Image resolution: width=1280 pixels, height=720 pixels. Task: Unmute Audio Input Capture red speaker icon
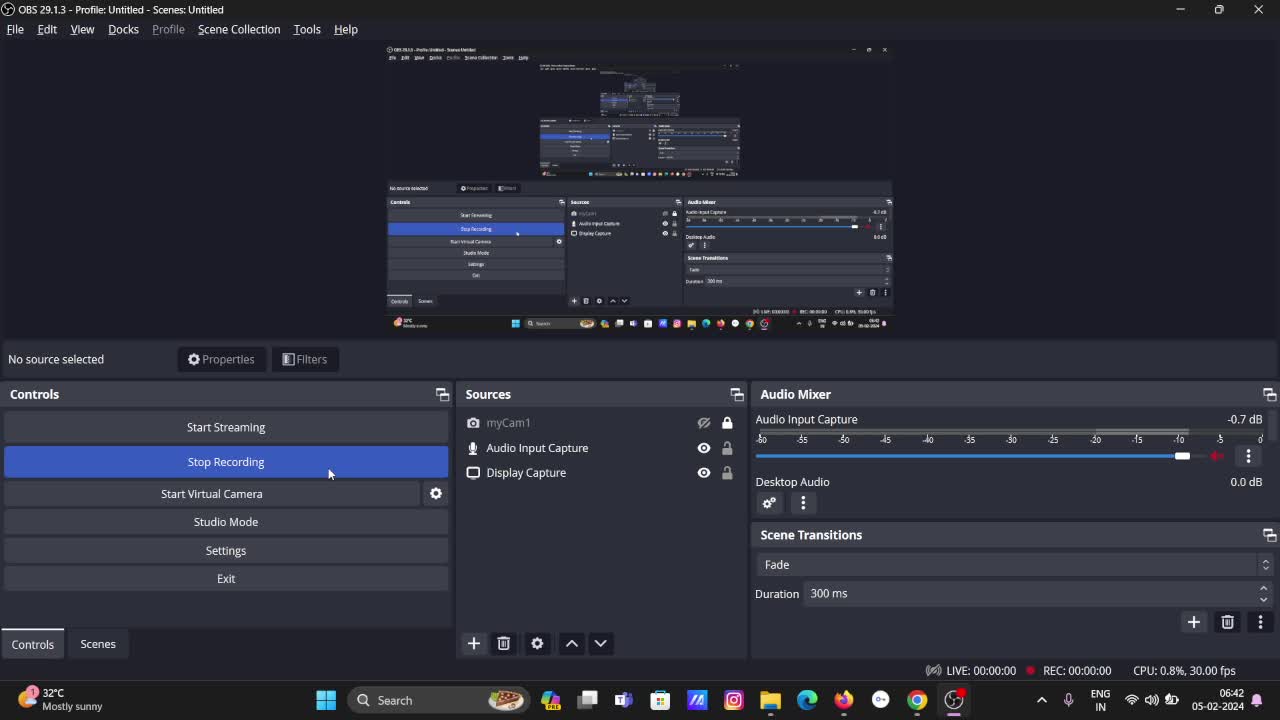point(1217,456)
